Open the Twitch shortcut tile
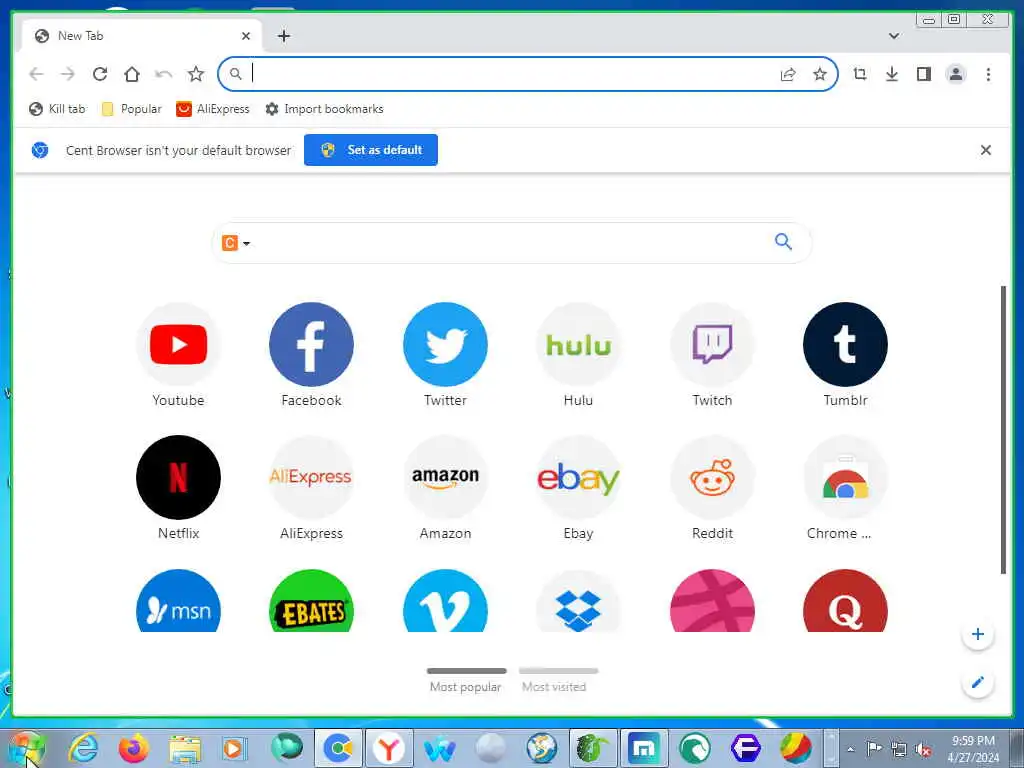This screenshot has height=768, width=1024. point(712,355)
